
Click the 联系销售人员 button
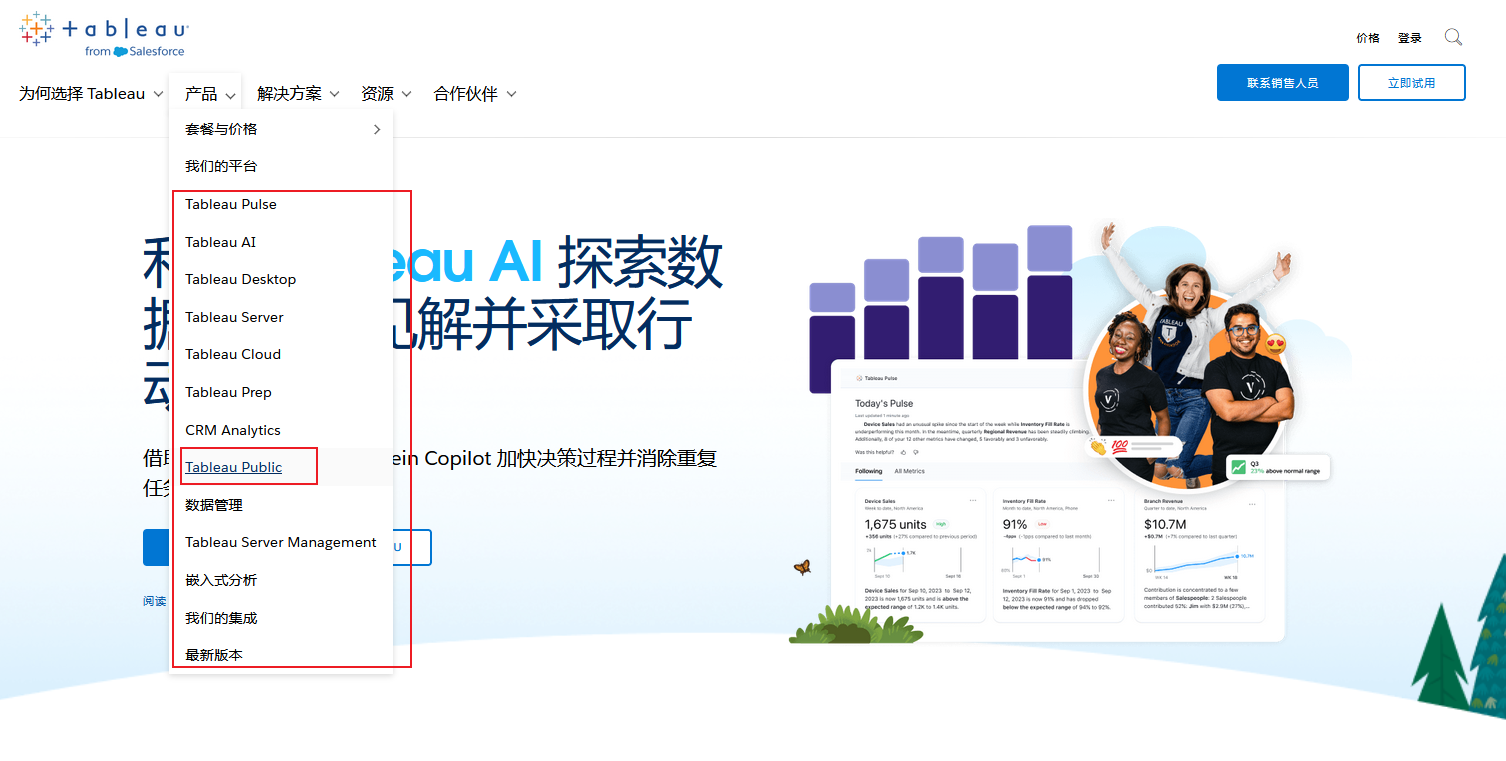(1283, 83)
